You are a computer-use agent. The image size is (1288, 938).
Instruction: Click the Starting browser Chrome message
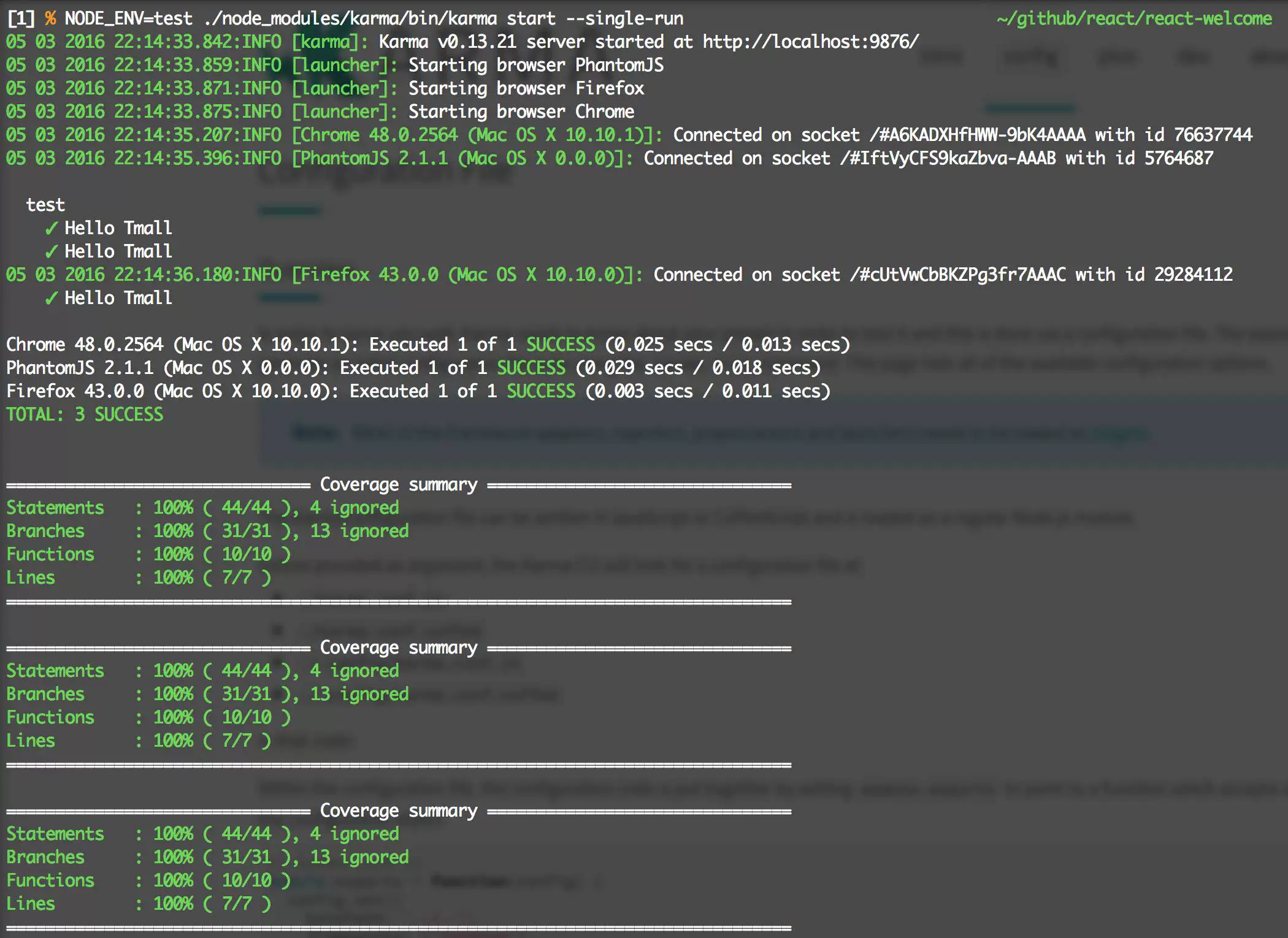point(521,112)
